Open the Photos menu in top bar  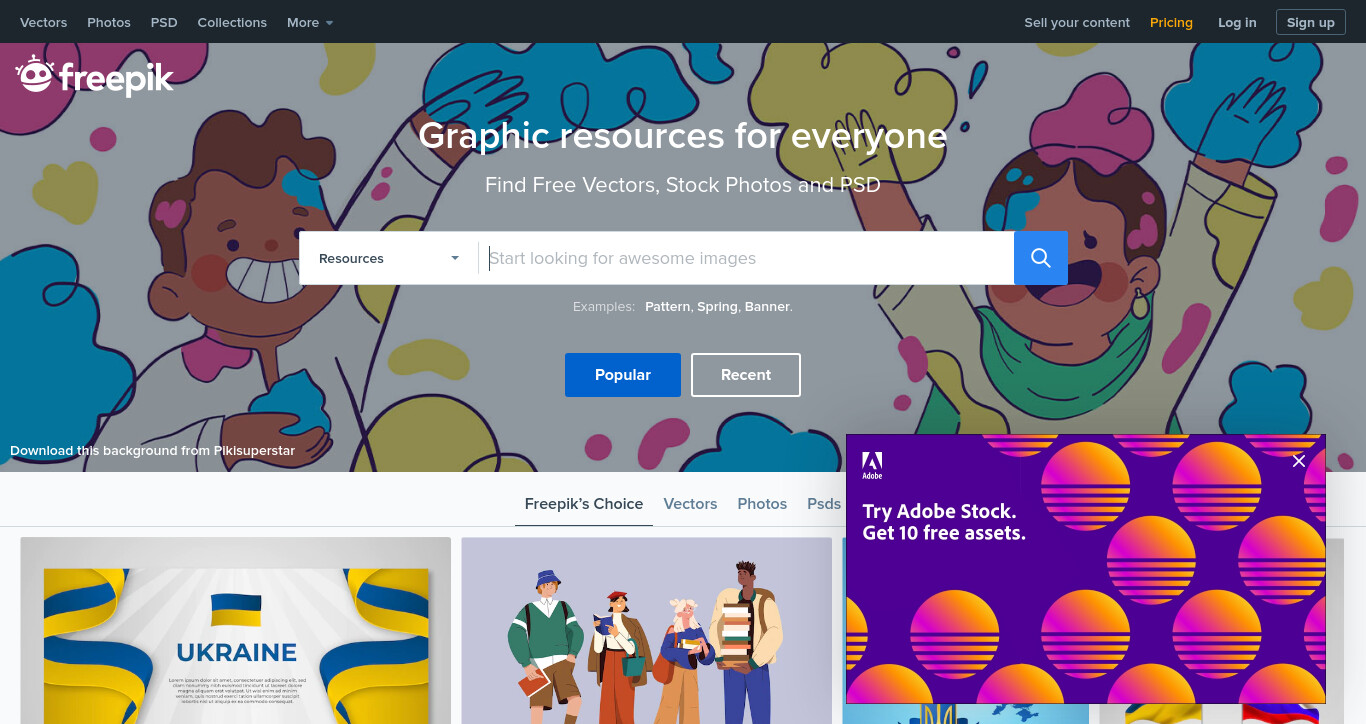109,22
